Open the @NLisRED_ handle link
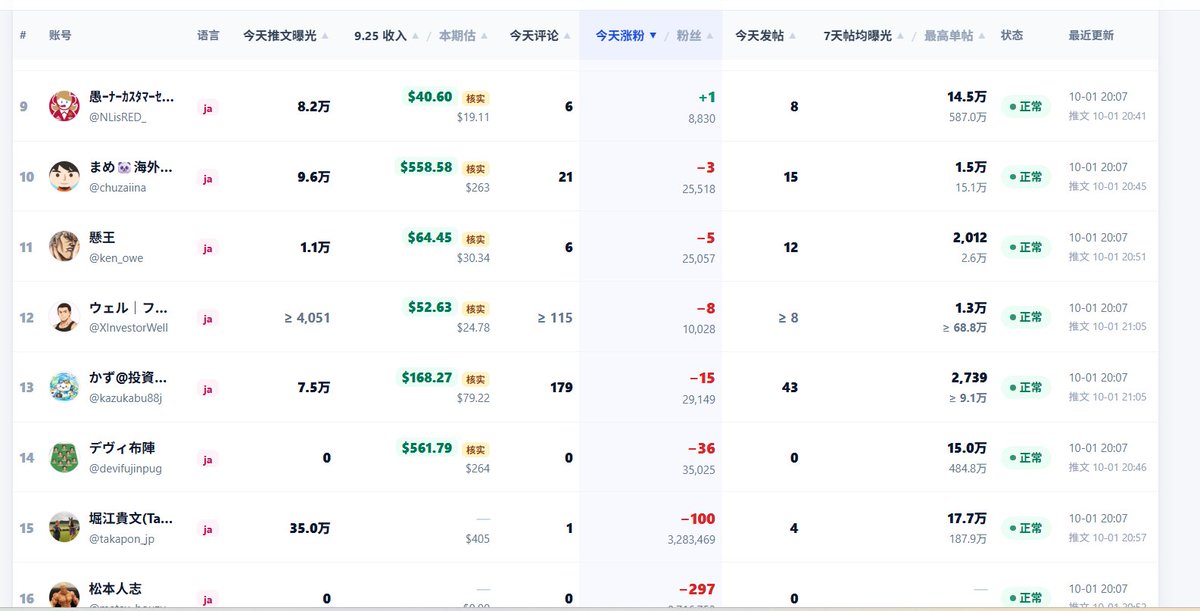Viewport: 1200px width, 611px height. click(x=118, y=118)
